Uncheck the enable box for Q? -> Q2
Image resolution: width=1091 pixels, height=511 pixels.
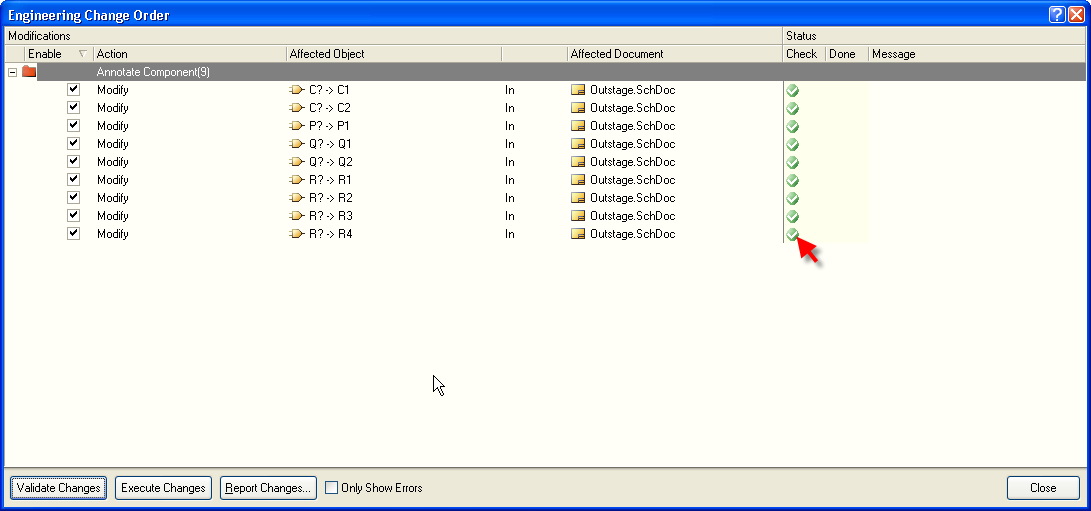coord(73,162)
